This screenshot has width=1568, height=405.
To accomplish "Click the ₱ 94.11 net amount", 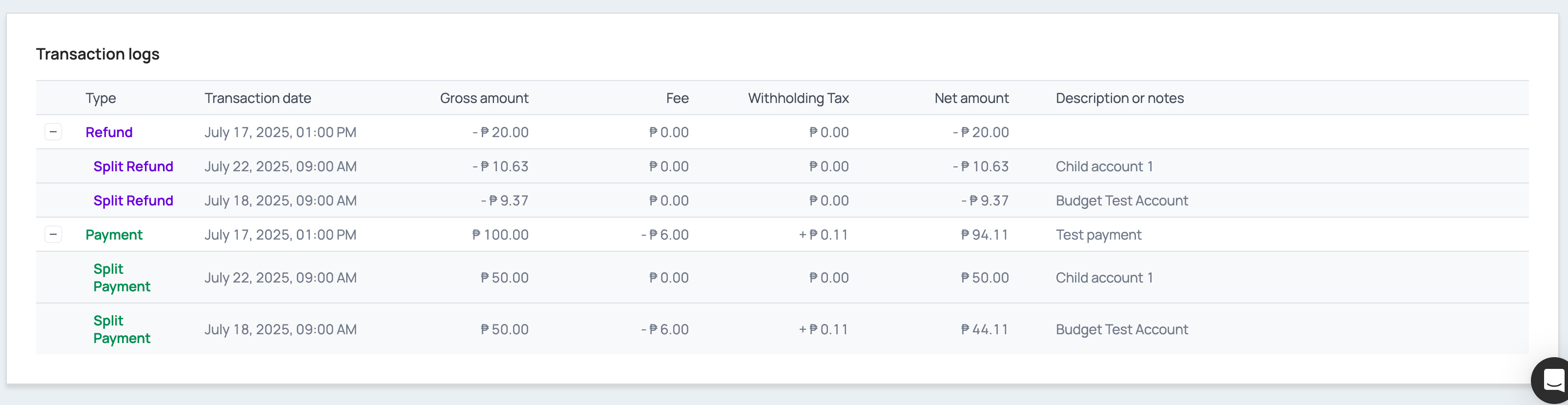I will click(984, 235).
